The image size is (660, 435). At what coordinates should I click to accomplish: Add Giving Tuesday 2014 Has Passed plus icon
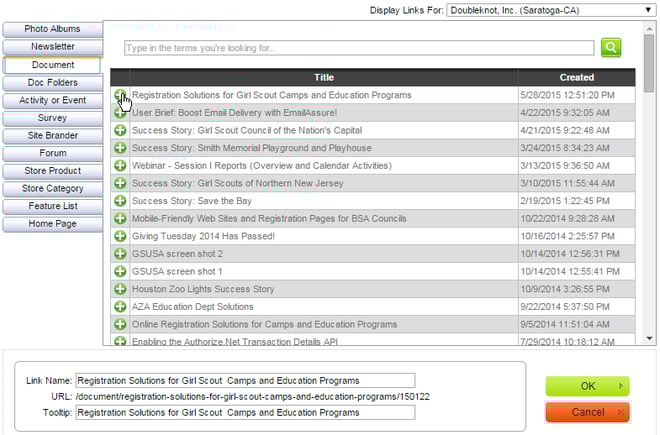pyautogui.click(x=120, y=236)
